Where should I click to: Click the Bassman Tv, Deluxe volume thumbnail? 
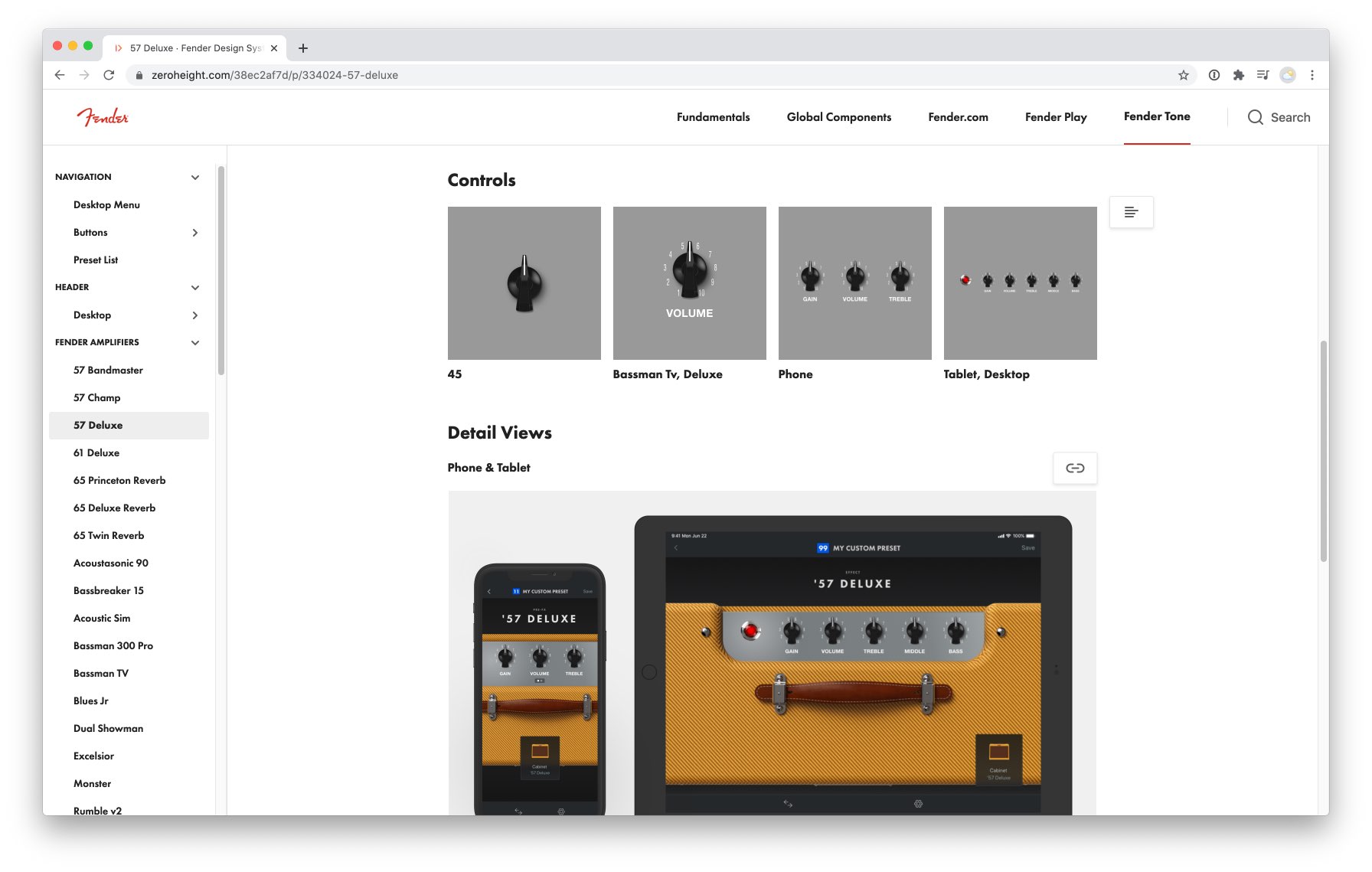pos(690,283)
